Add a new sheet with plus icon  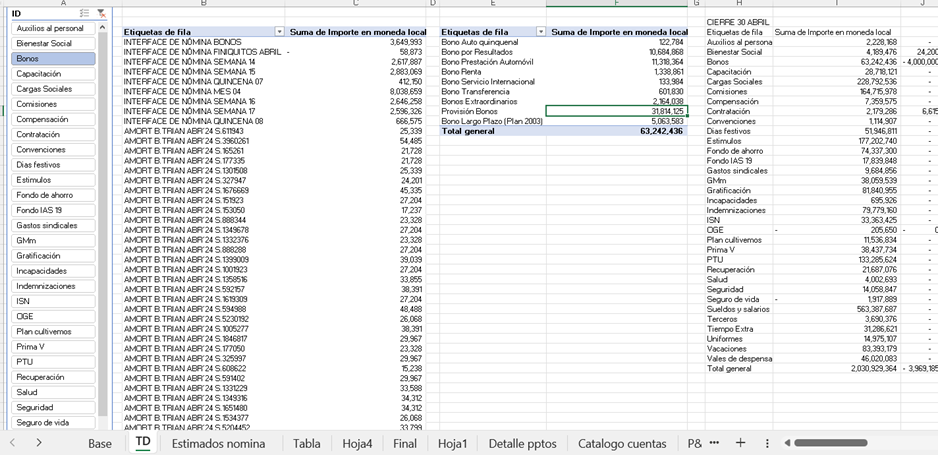point(740,442)
